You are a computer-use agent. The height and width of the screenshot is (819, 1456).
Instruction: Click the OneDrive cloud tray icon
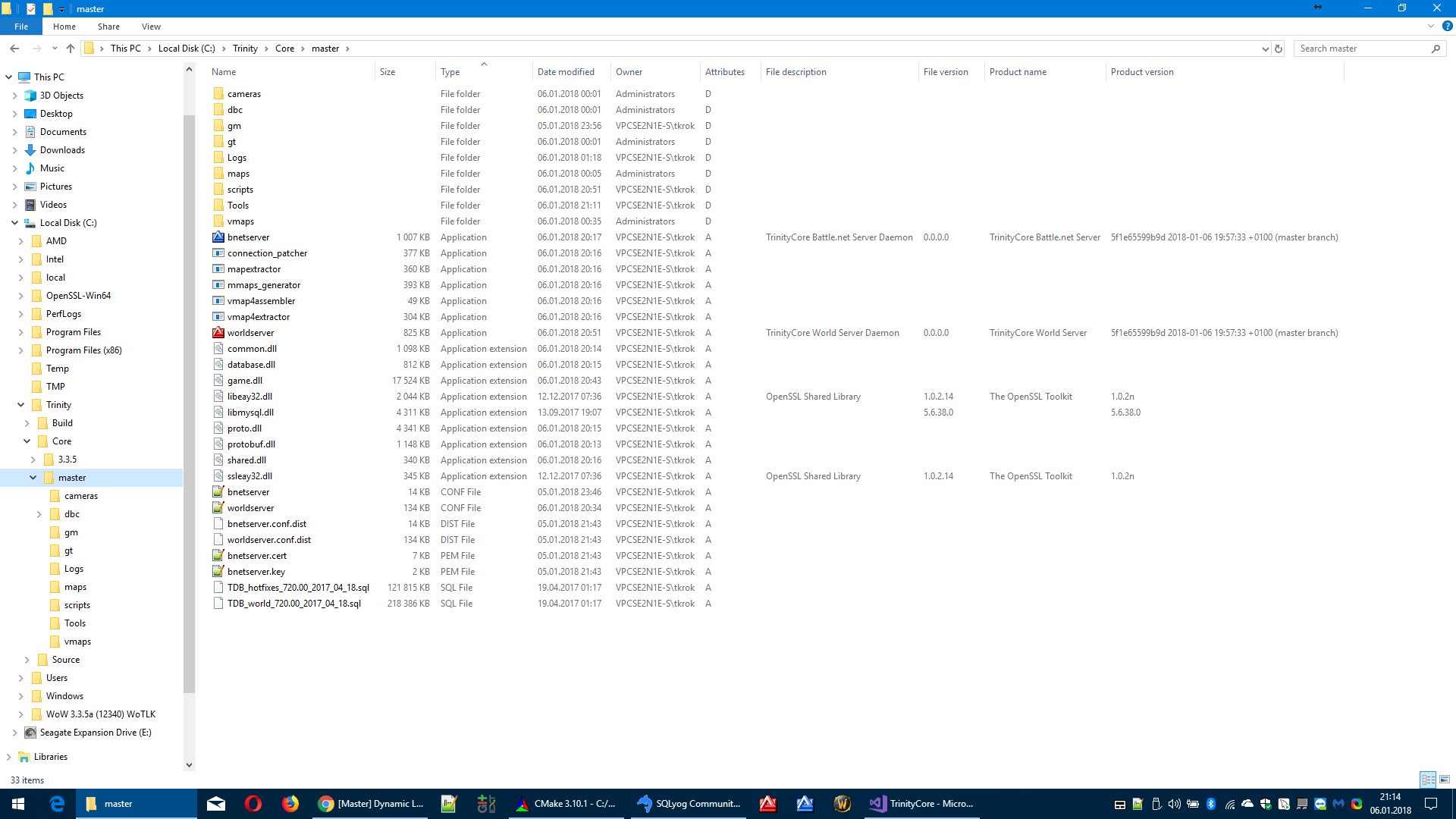1247,805
